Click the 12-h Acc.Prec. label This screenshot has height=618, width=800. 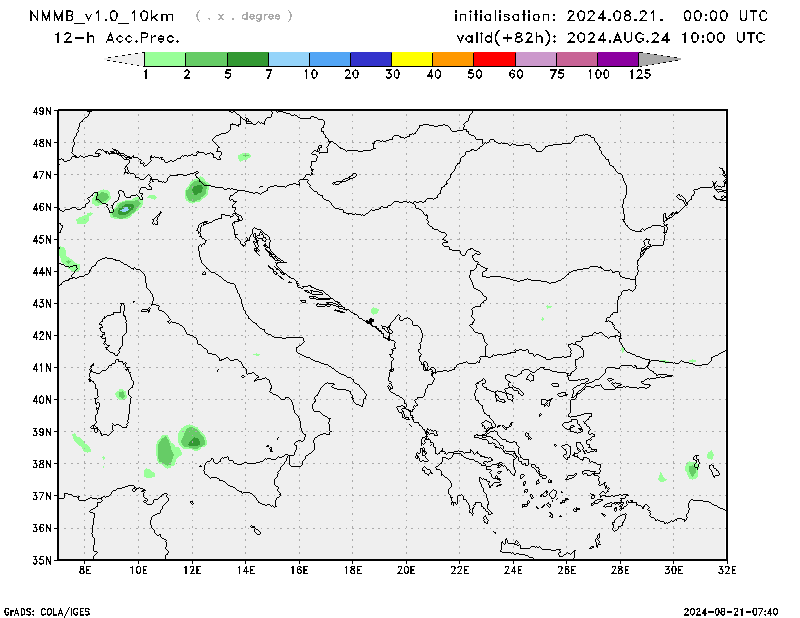[x=117, y=38]
